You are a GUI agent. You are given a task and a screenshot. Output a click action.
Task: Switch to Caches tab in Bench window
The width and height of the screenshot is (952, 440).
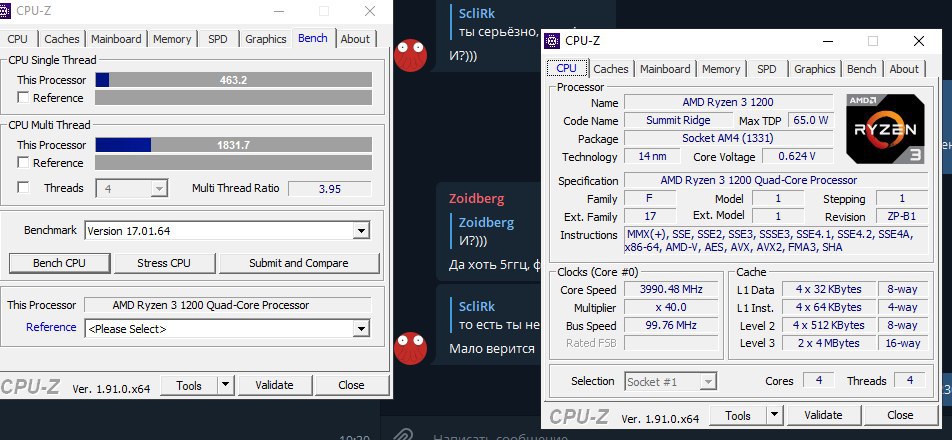tap(61, 39)
